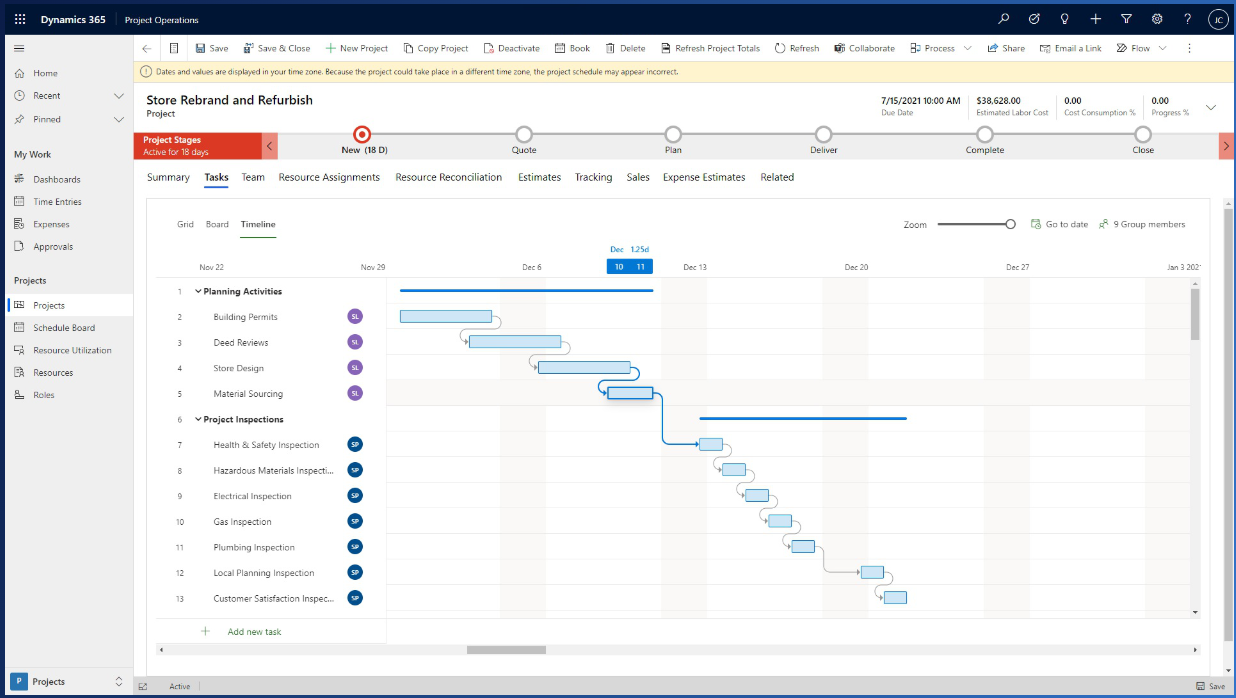
Task: Select the Plan stage circle
Action: tap(673, 134)
